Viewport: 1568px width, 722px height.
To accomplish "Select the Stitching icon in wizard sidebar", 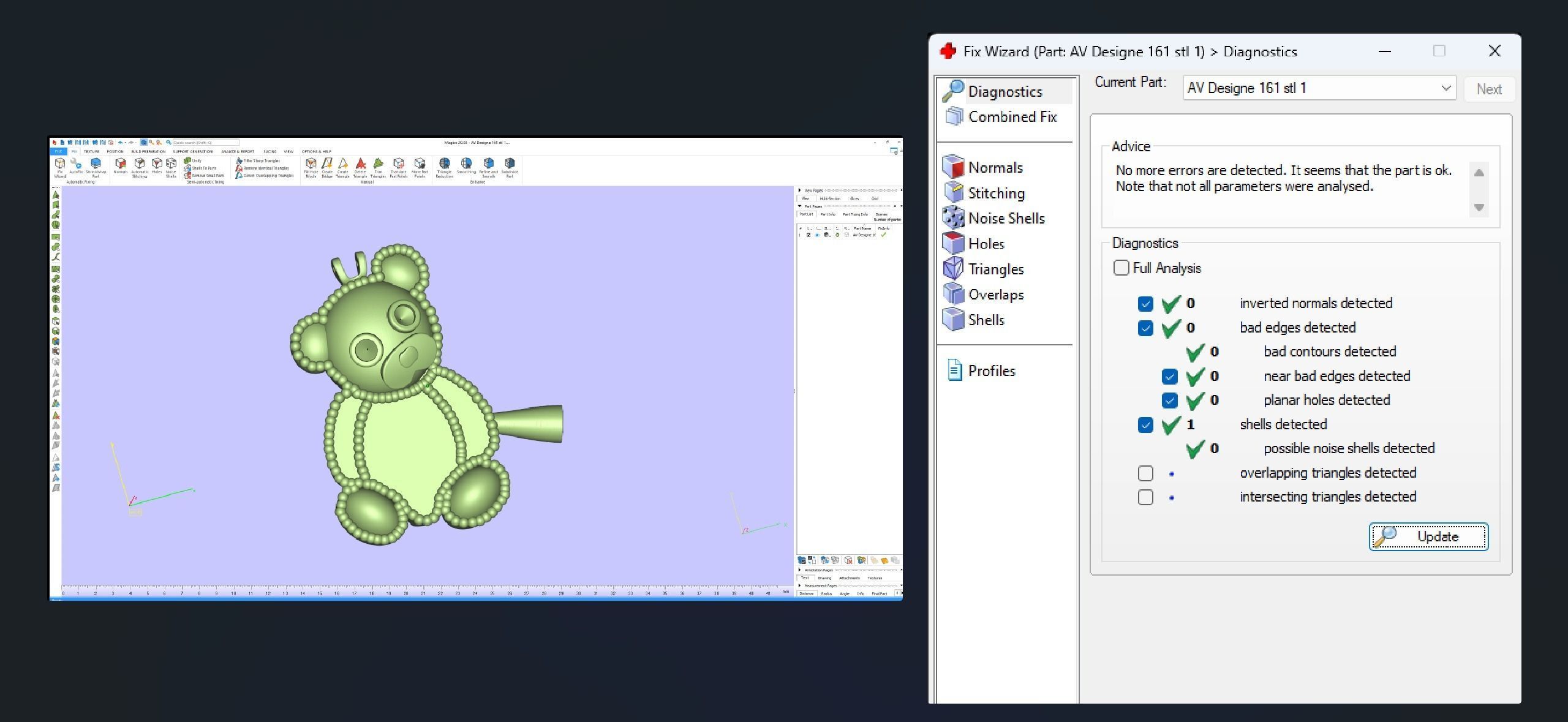I will [954, 192].
